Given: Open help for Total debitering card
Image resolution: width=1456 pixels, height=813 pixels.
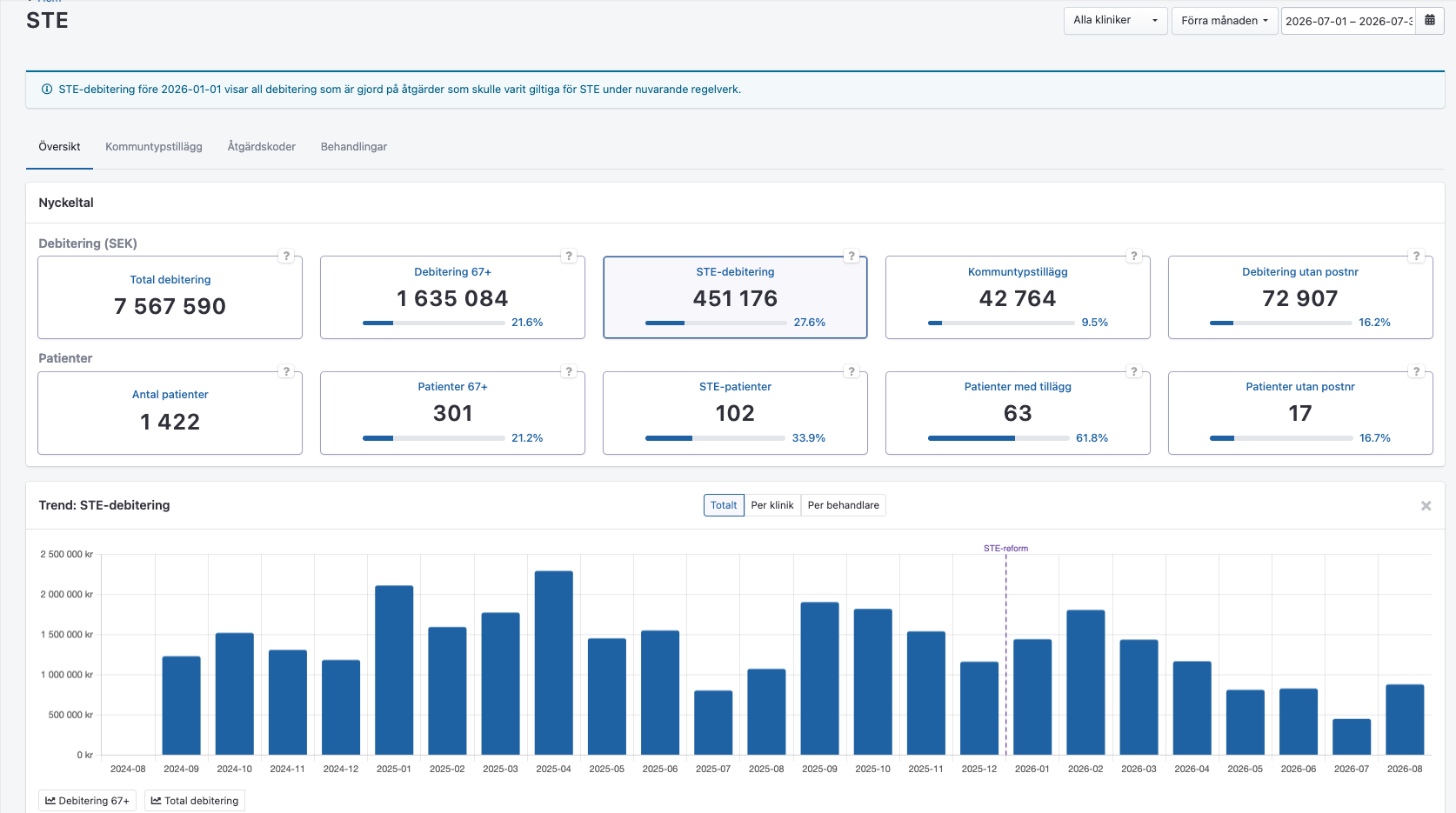Looking at the screenshot, I should pos(286,256).
